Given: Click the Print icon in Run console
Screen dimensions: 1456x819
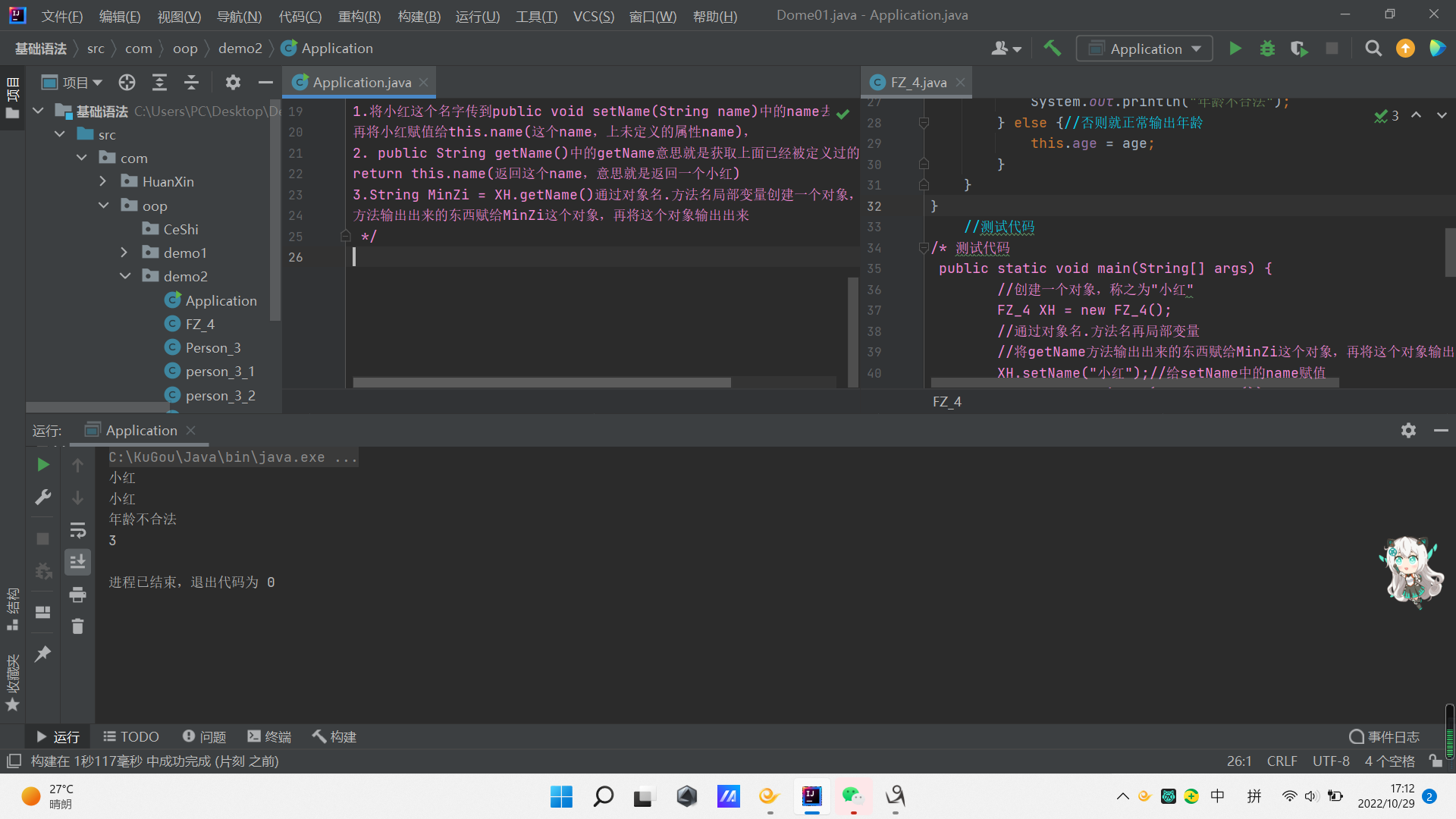Looking at the screenshot, I should 77,595.
